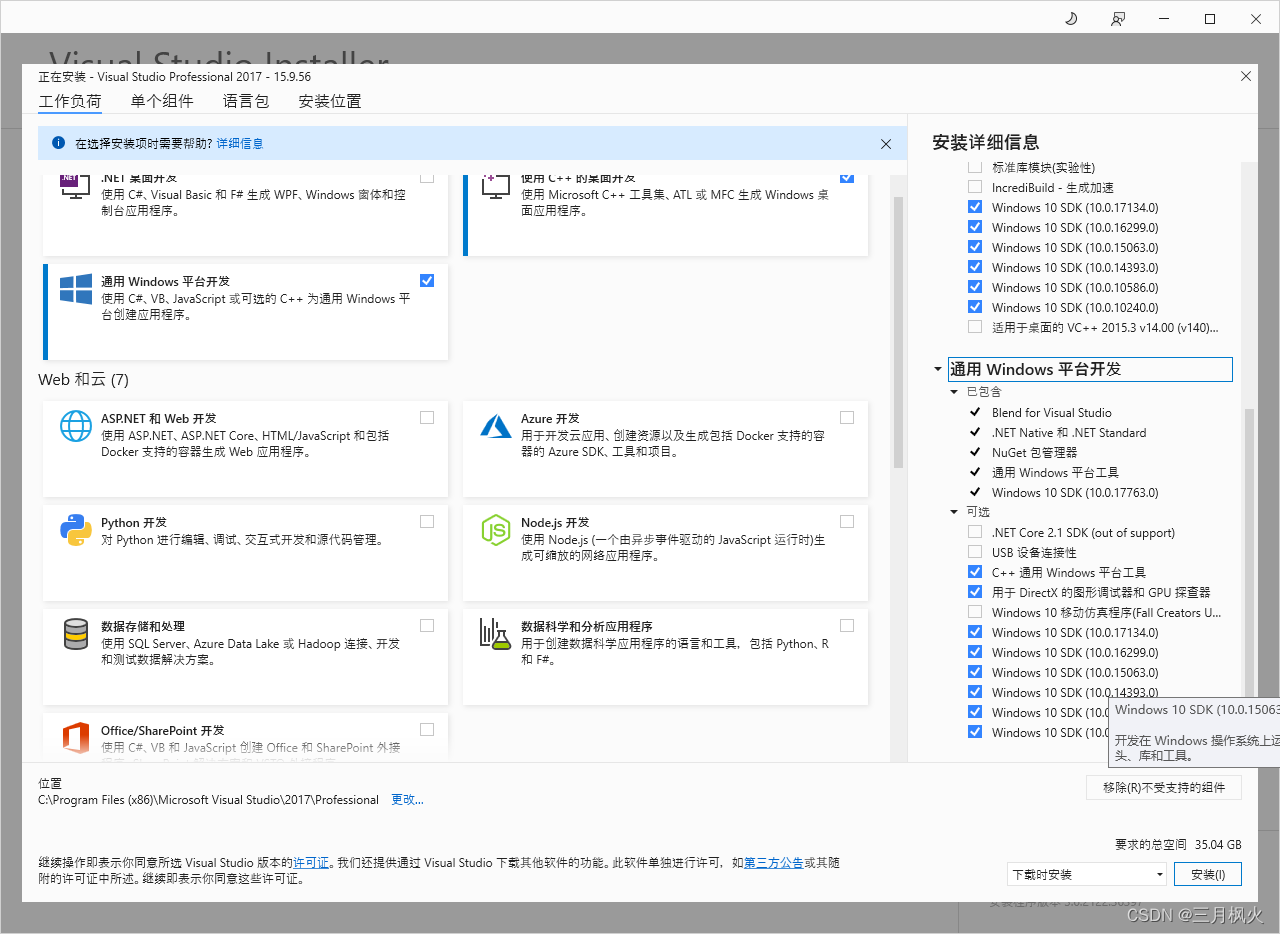Click the Web 和云 (7) section heading
The image size is (1280, 934).
[x=83, y=380]
